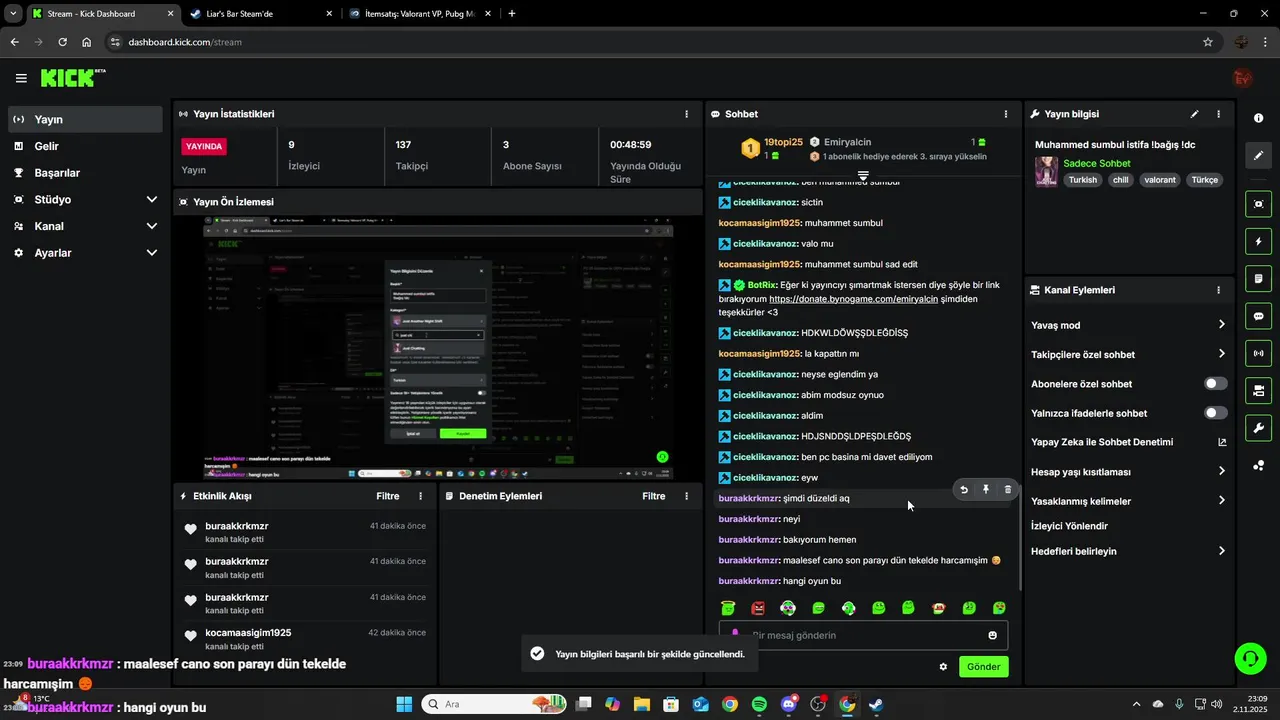Open Etkinlik Akışı three-dot options
The height and width of the screenshot is (720, 1280).
click(x=420, y=496)
